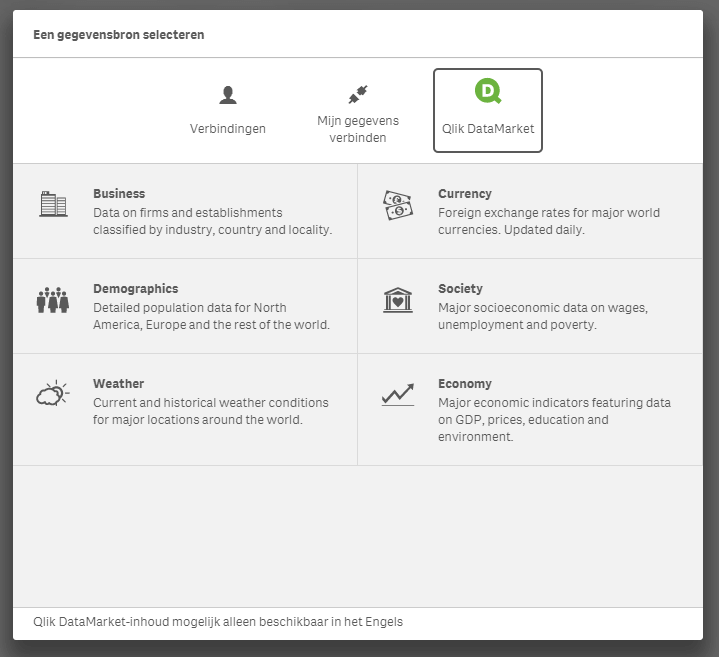Click the footer note about DataMarket-inhoud in Engels
The width and height of the screenshot is (719, 657).
(218, 622)
